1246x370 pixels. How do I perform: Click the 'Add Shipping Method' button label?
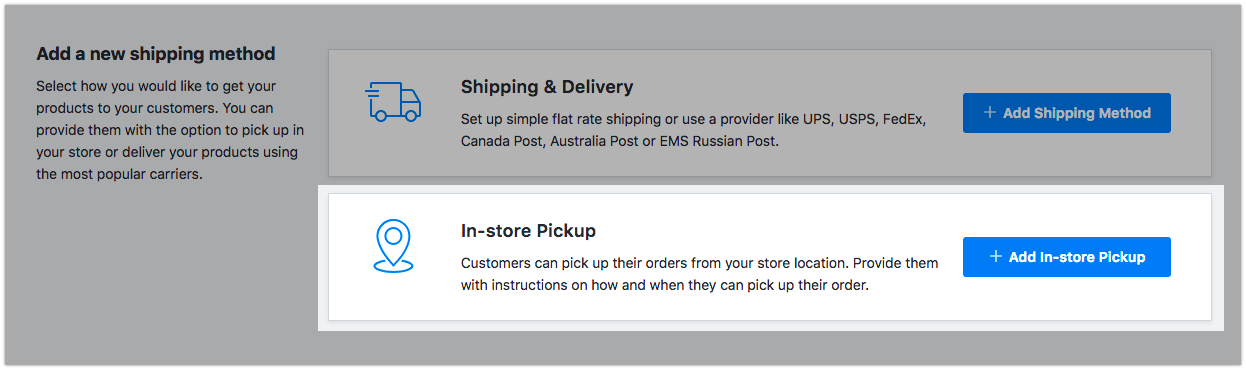pos(1077,113)
